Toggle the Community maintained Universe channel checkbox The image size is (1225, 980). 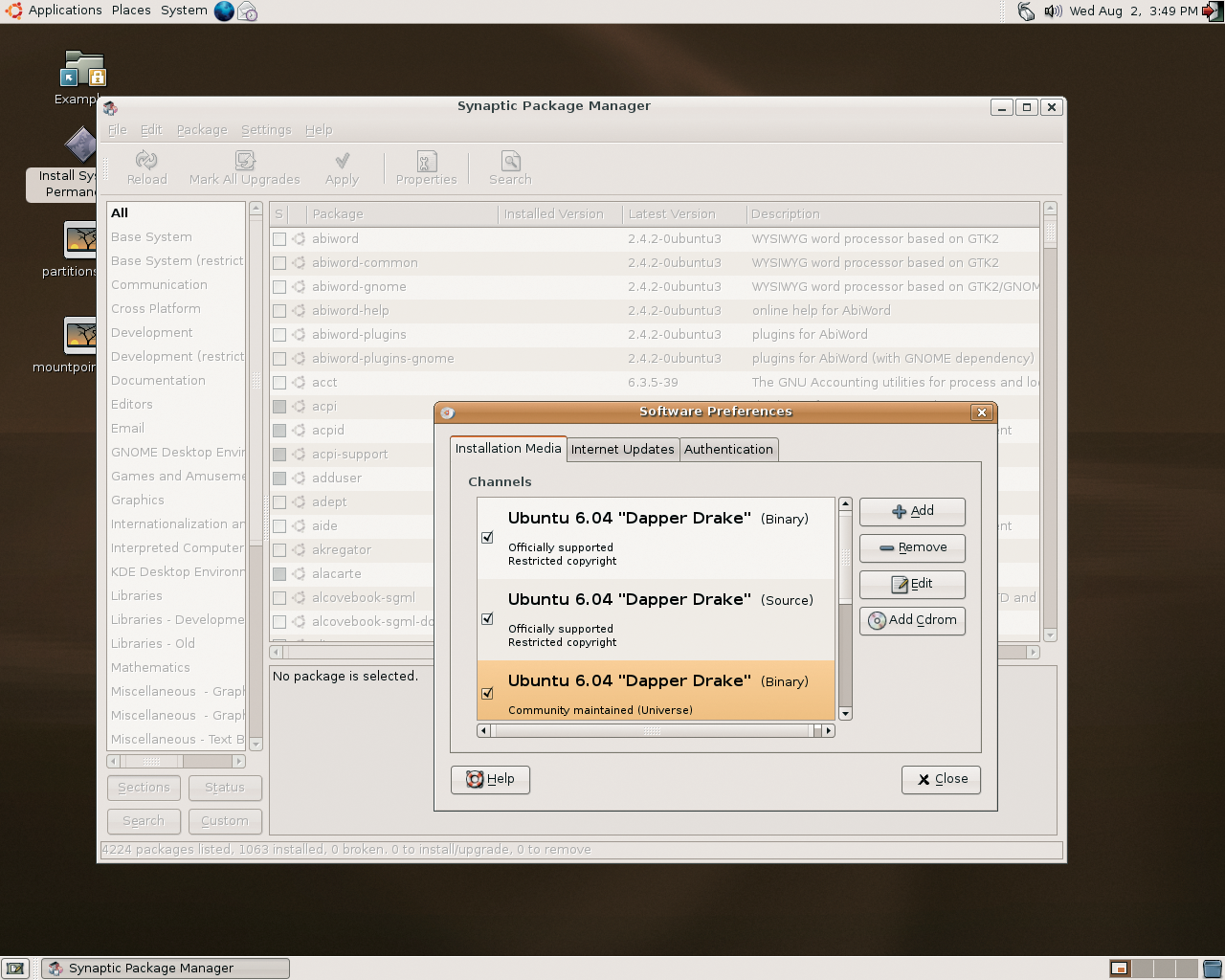[487, 693]
